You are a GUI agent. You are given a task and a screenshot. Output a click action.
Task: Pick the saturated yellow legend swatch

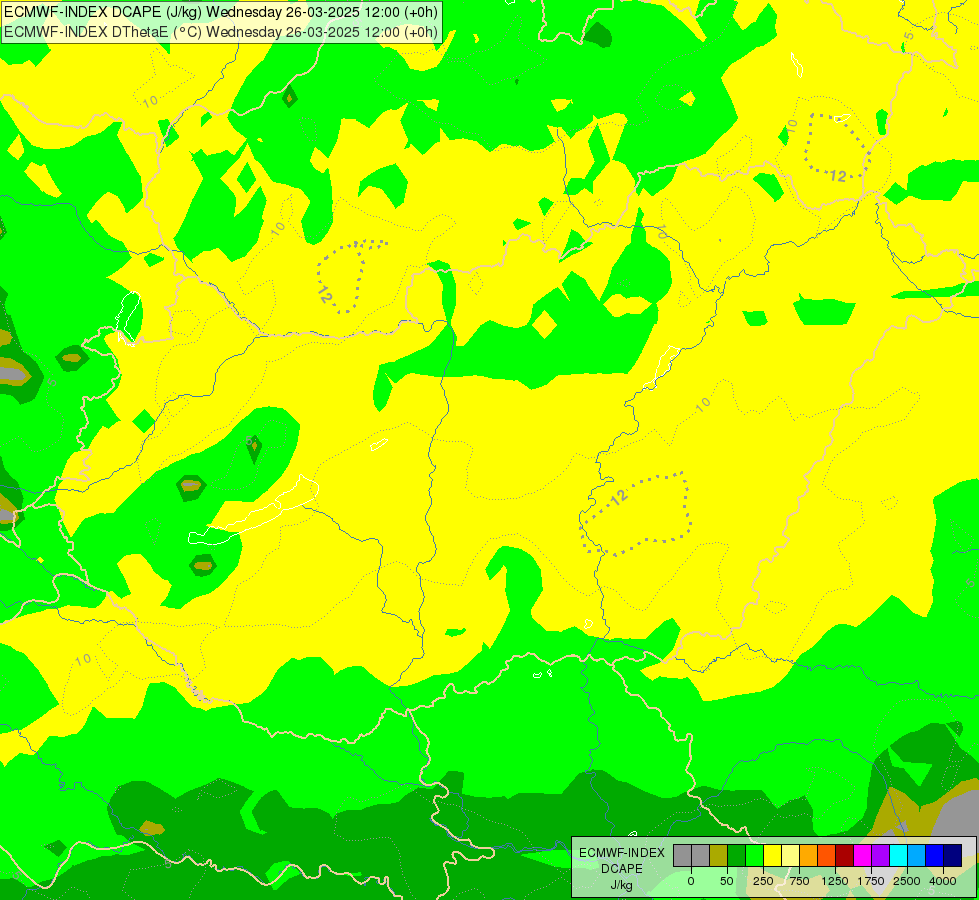click(x=772, y=856)
